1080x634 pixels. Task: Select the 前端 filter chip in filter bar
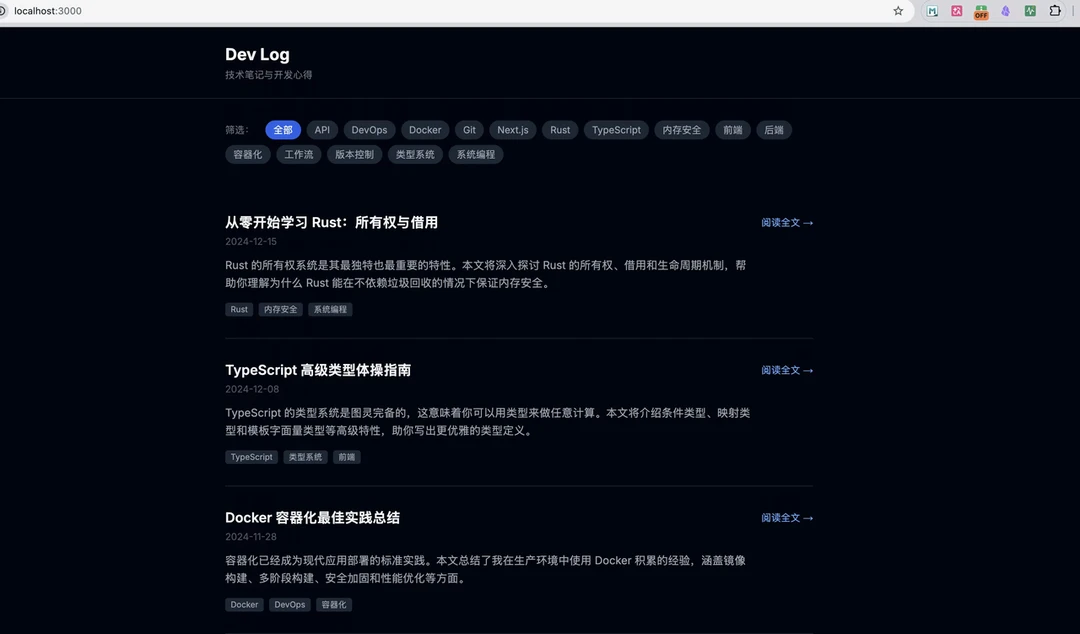tap(733, 130)
